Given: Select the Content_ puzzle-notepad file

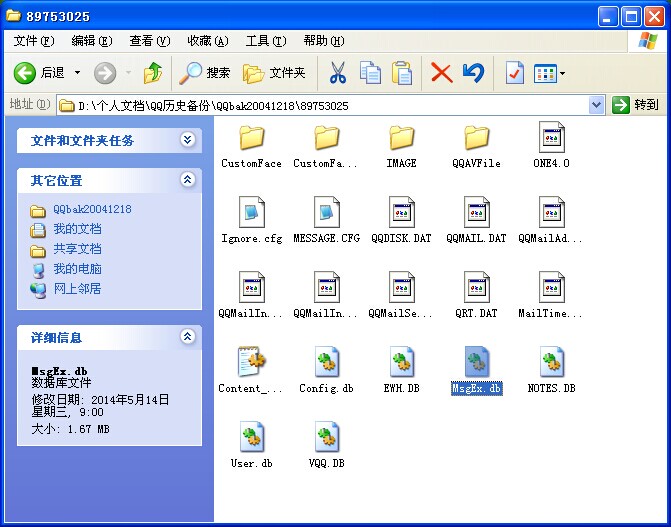Looking at the screenshot, I should [x=252, y=370].
